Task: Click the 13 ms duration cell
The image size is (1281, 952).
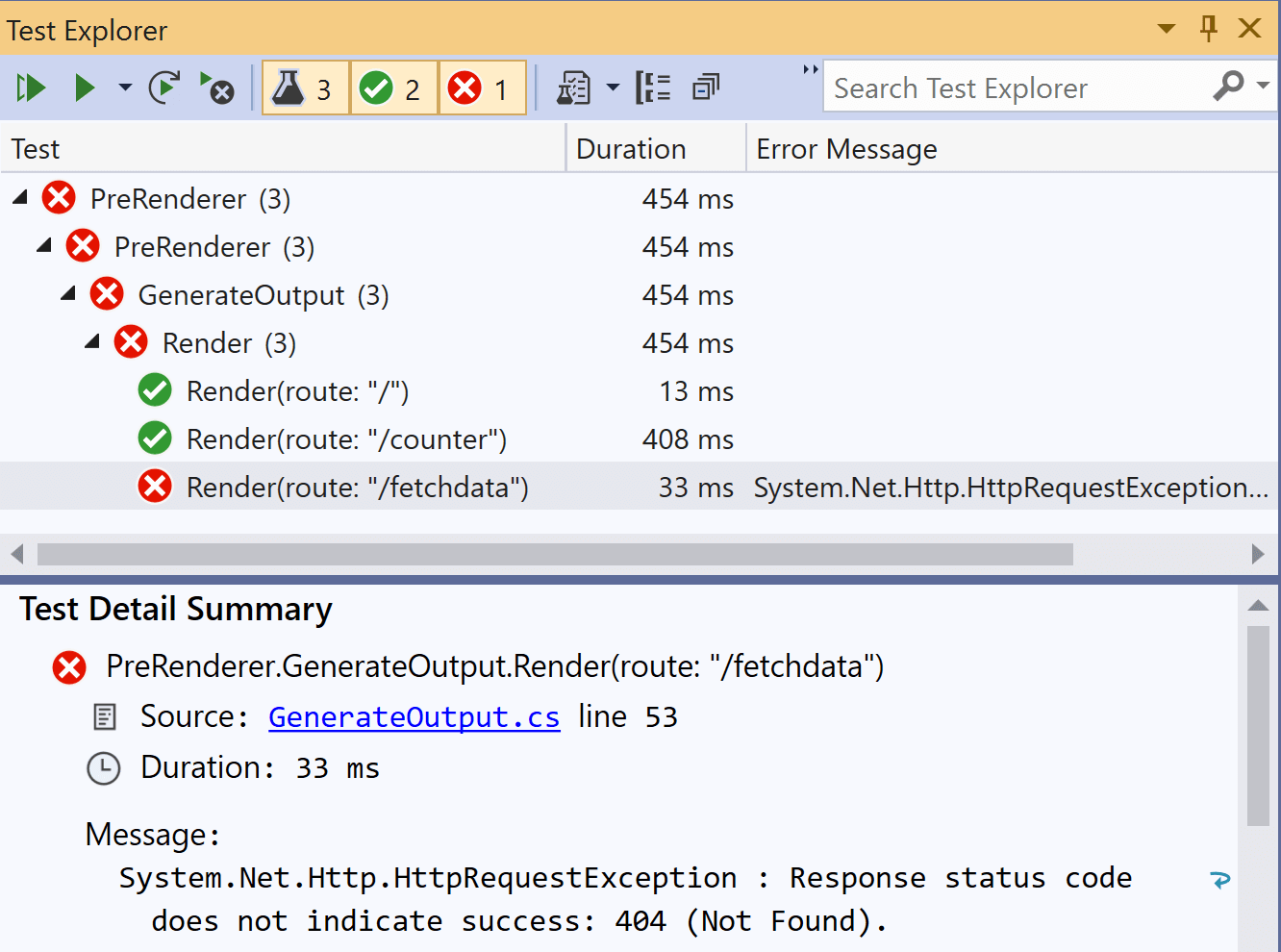Action: [x=696, y=391]
